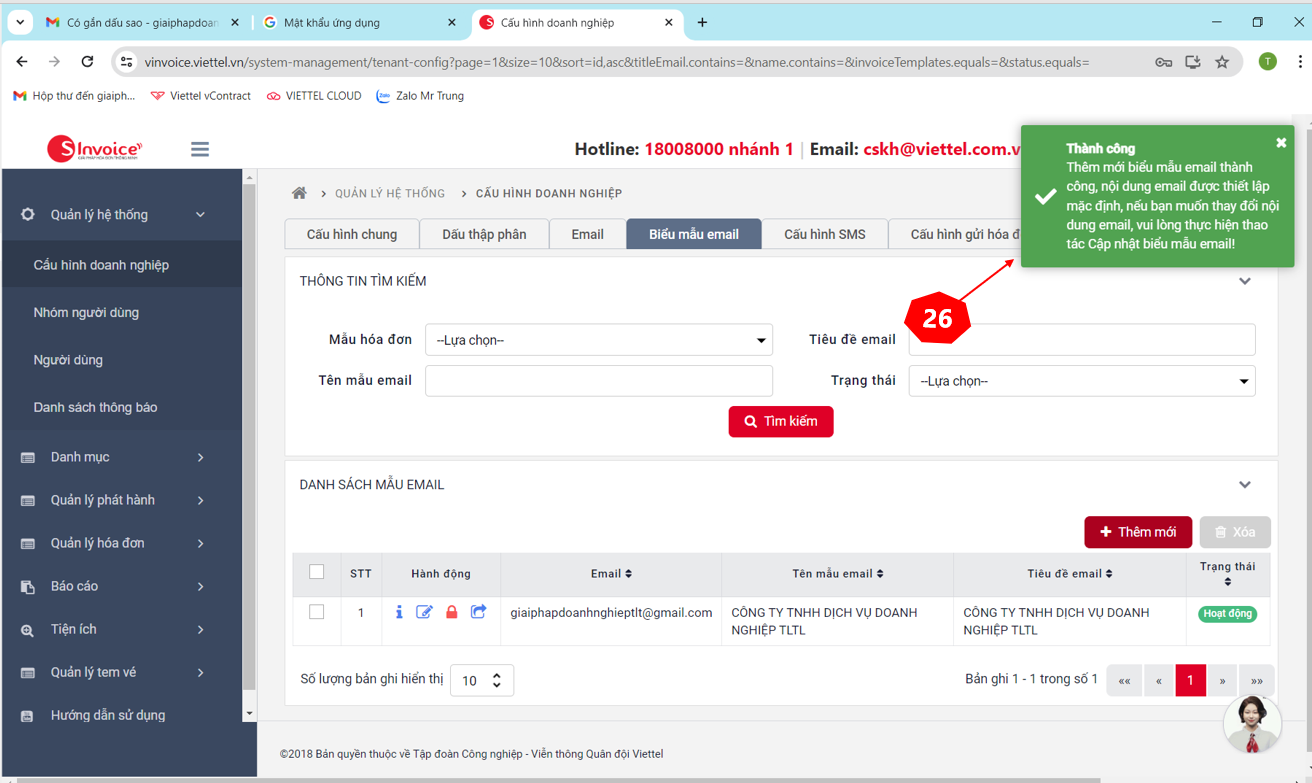This screenshot has height=783, width=1312.
Task: Click the Thêm mới button
Action: point(1137,532)
